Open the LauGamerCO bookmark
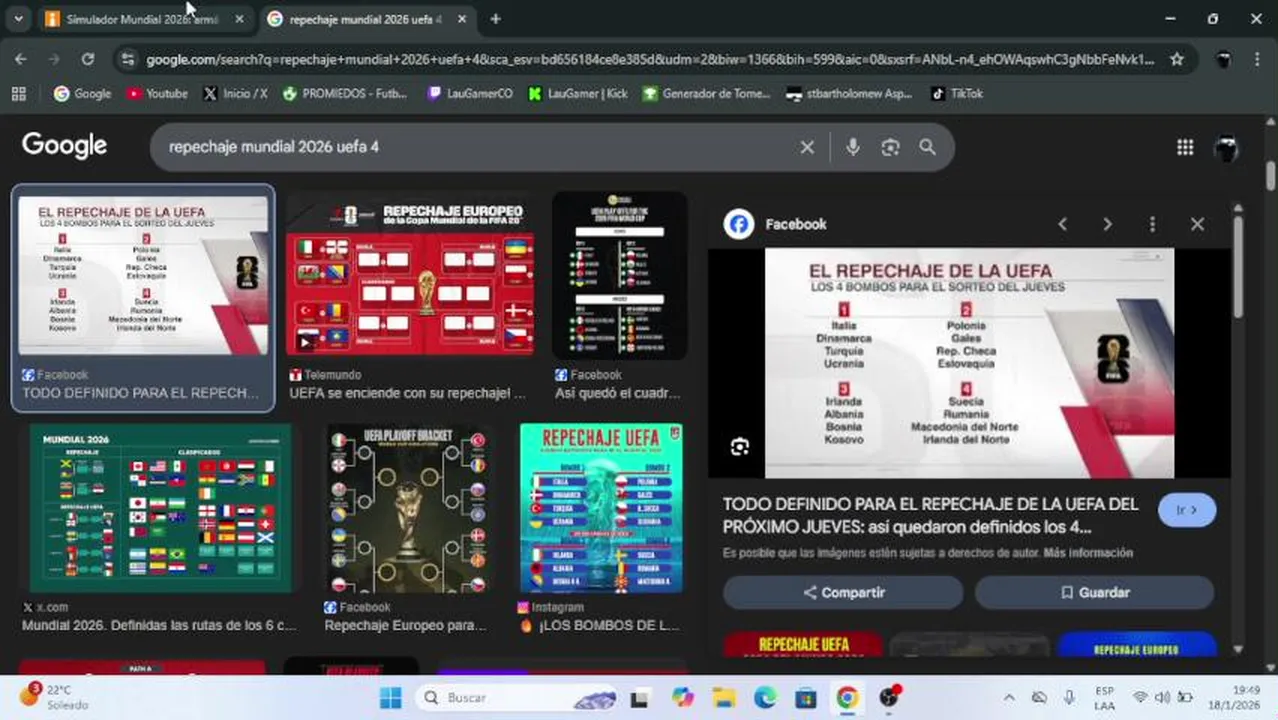Screen dimensions: 1278x720 [x=470, y=93]
